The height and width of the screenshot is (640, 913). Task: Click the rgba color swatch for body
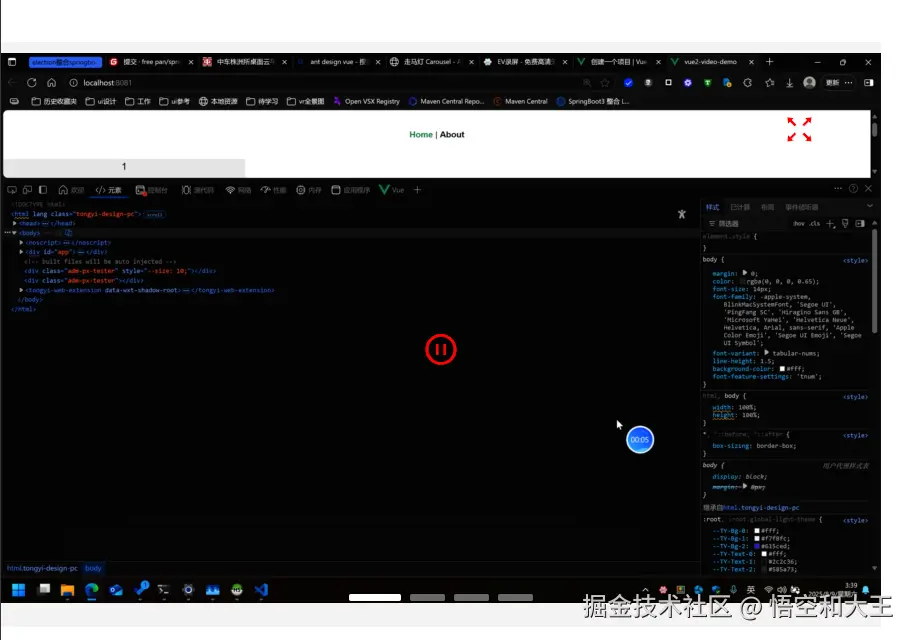(x=743, y=282)
